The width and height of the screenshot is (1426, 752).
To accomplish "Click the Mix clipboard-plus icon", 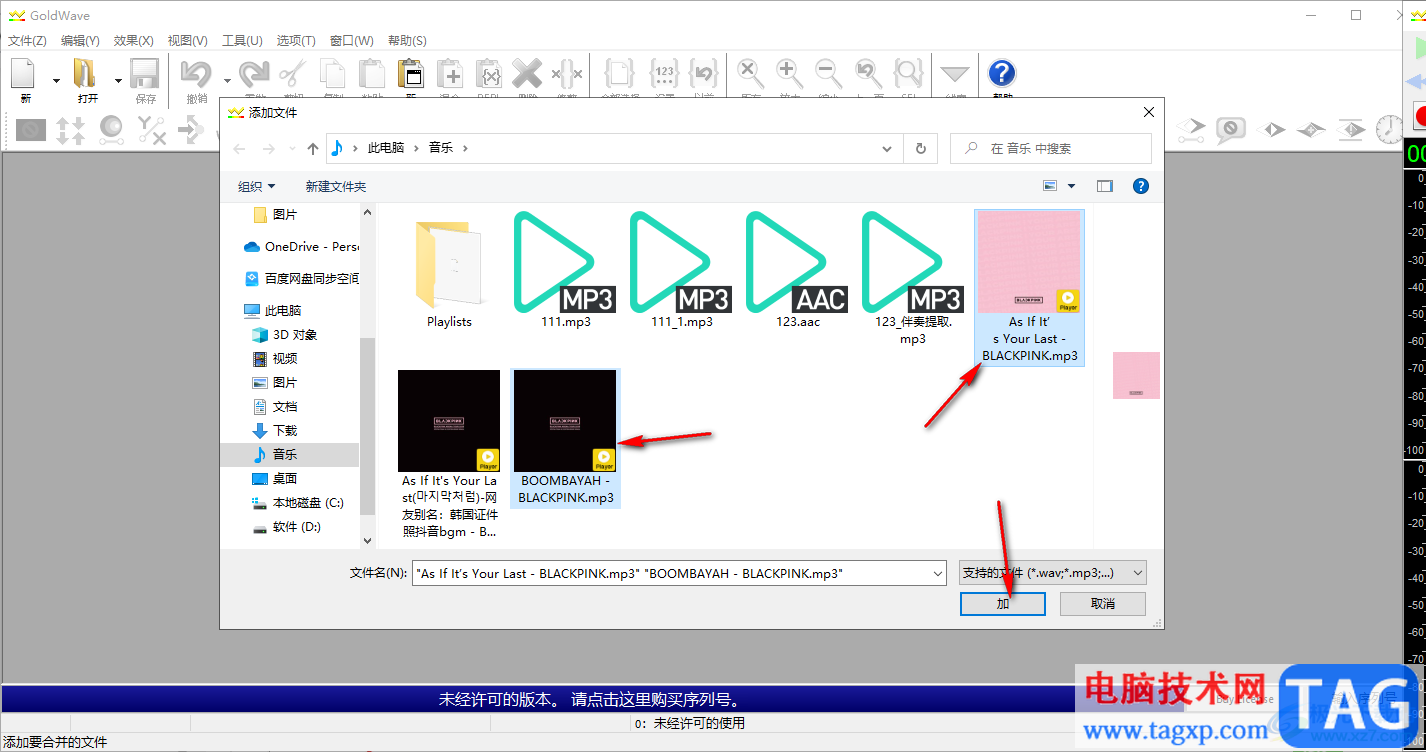I will coord(450,75).
